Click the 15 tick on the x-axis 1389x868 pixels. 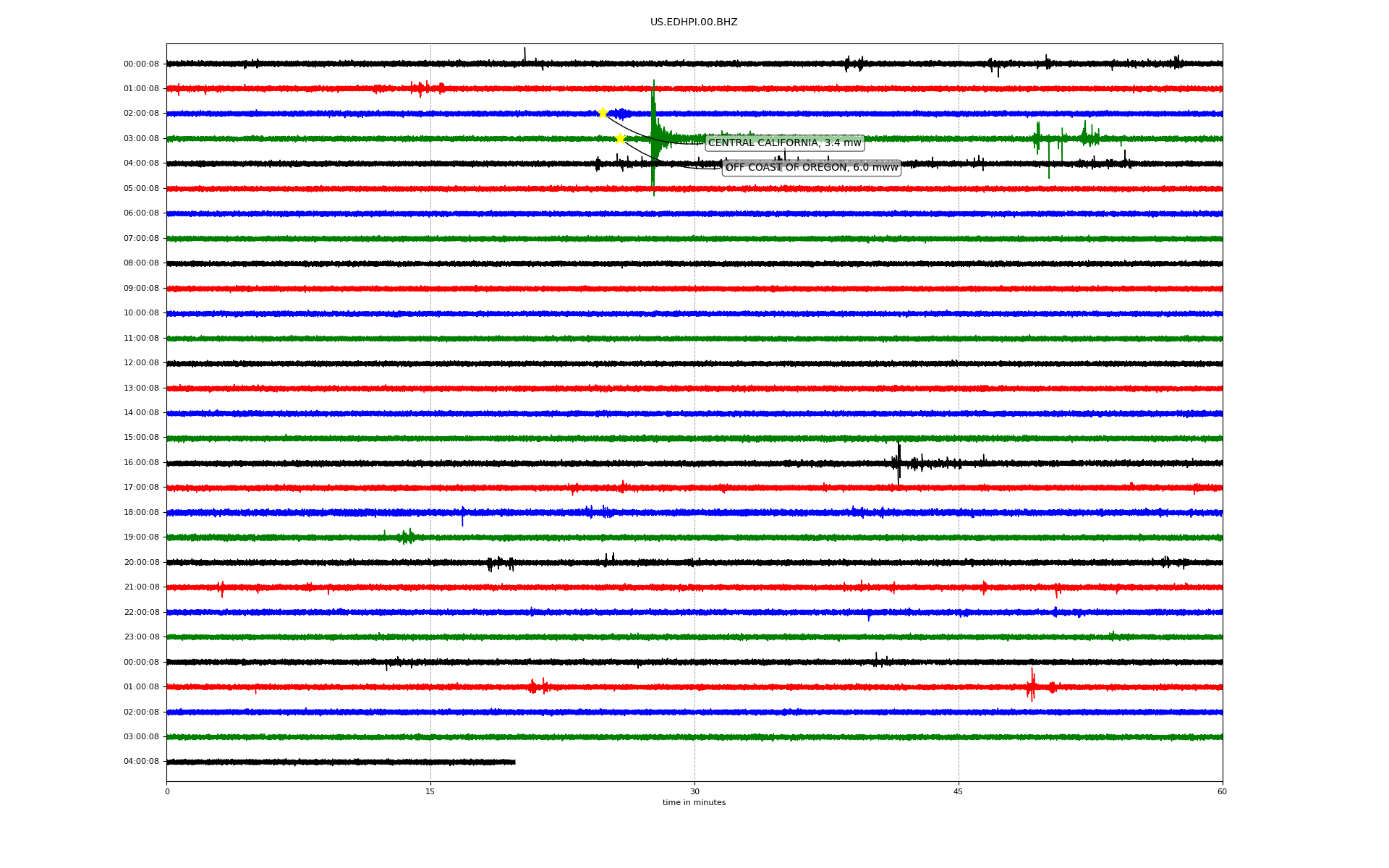coord(430,791)
